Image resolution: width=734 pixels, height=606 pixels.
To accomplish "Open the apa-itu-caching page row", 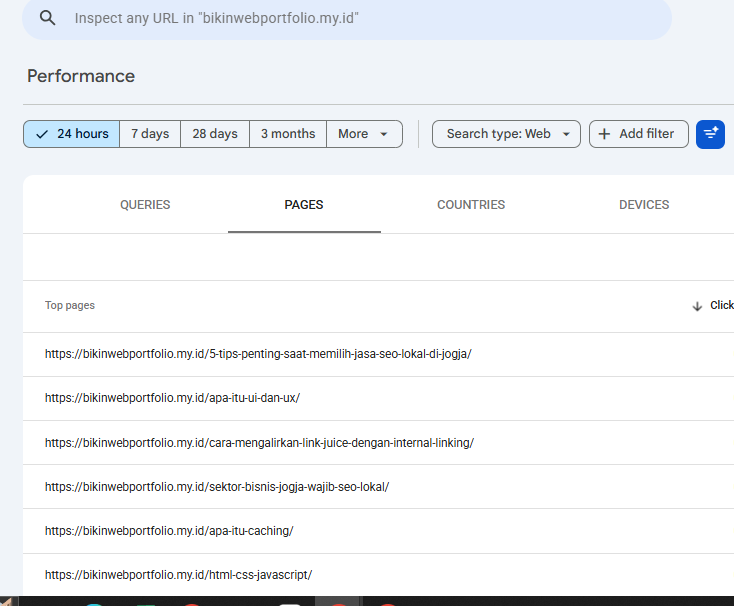I will coord(378,531).
